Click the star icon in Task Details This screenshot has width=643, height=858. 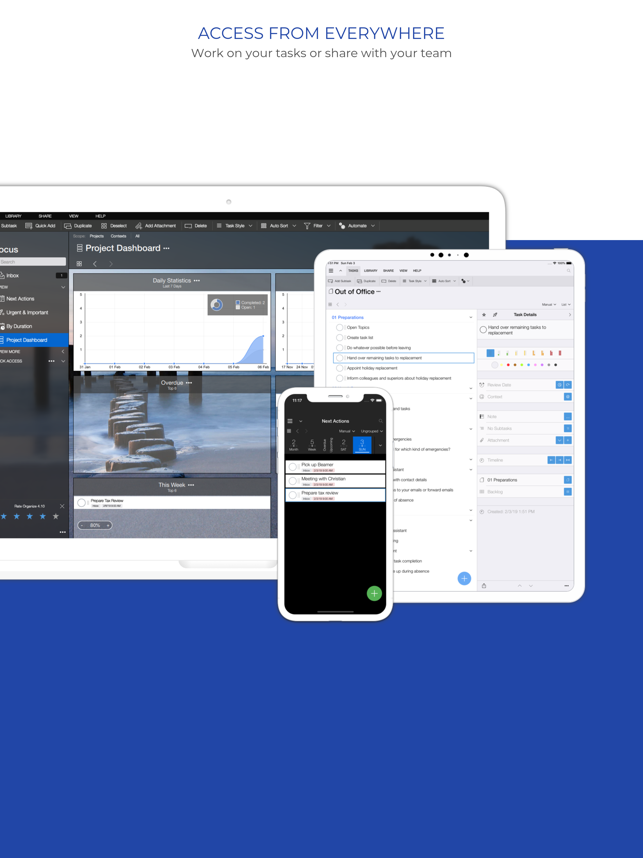coord(485,315)
